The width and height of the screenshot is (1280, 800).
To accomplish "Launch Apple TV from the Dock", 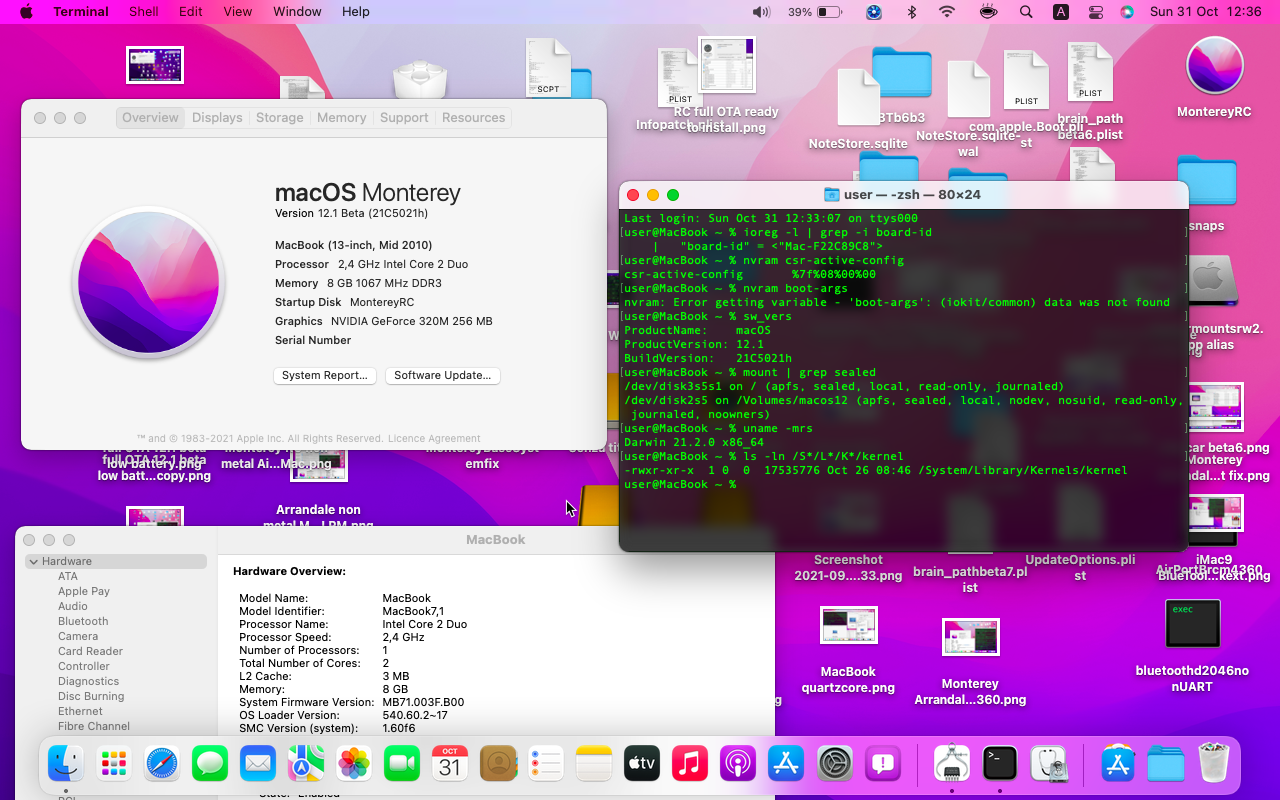I will coord(642,764).
